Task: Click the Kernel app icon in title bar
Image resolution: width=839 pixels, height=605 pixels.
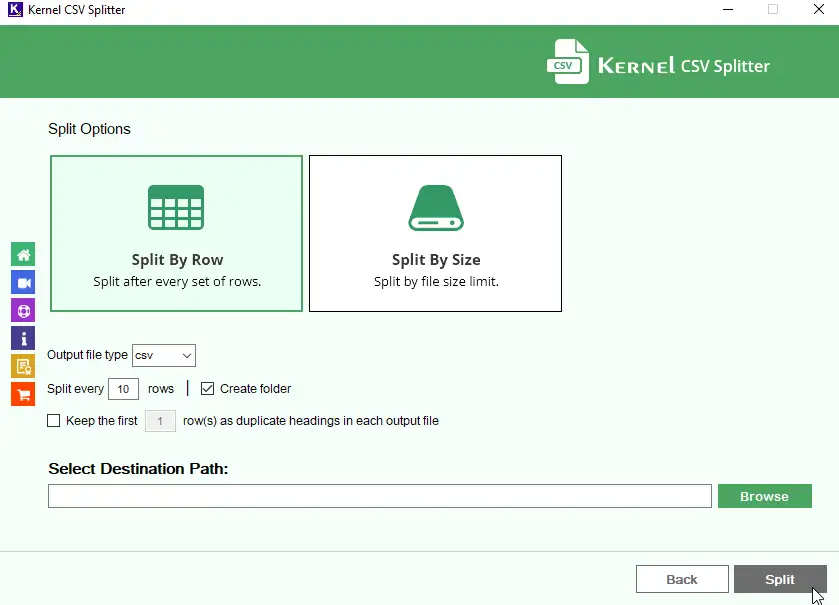Action: (15, 10)
